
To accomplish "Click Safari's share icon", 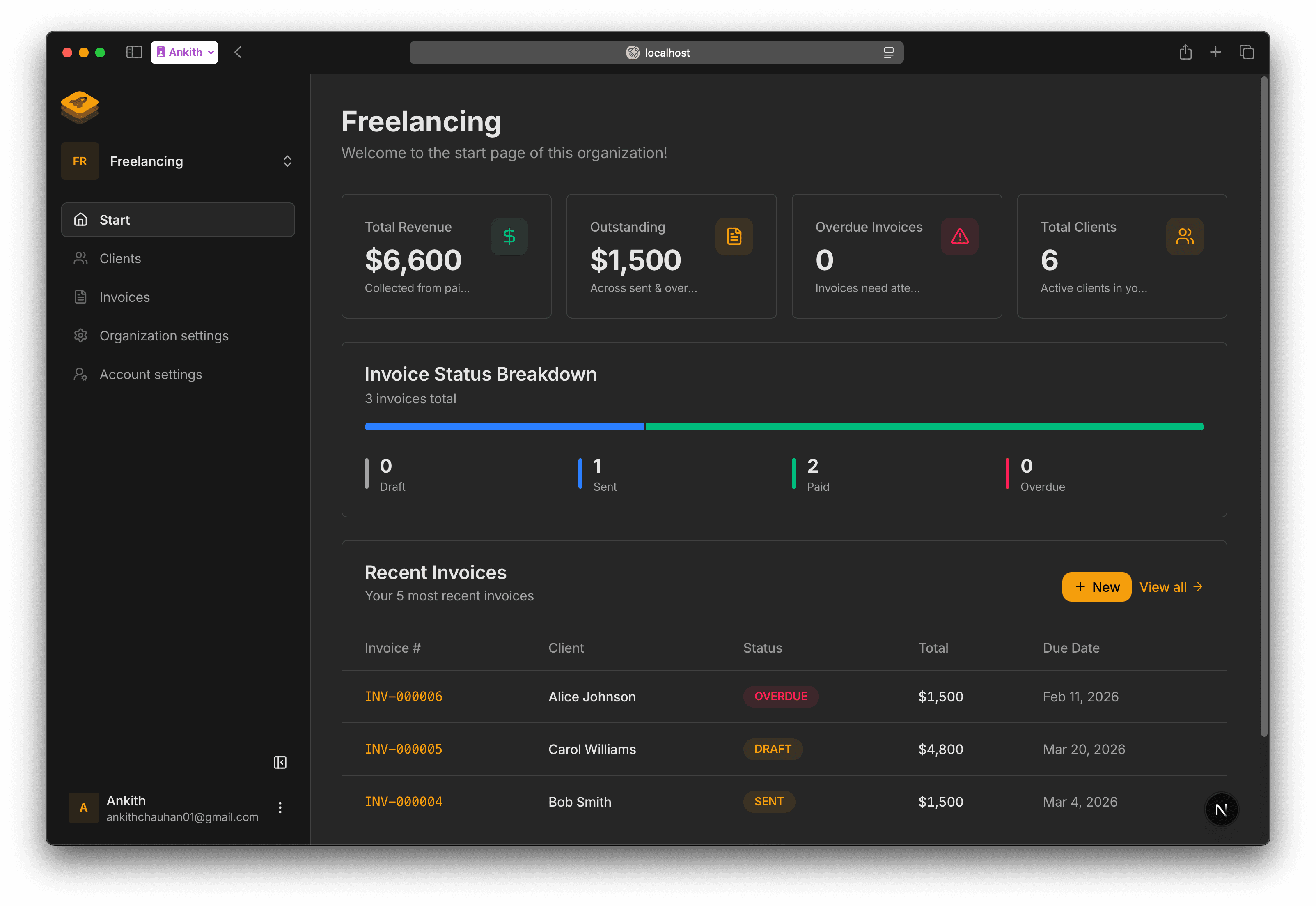I will coord(1185,52).
